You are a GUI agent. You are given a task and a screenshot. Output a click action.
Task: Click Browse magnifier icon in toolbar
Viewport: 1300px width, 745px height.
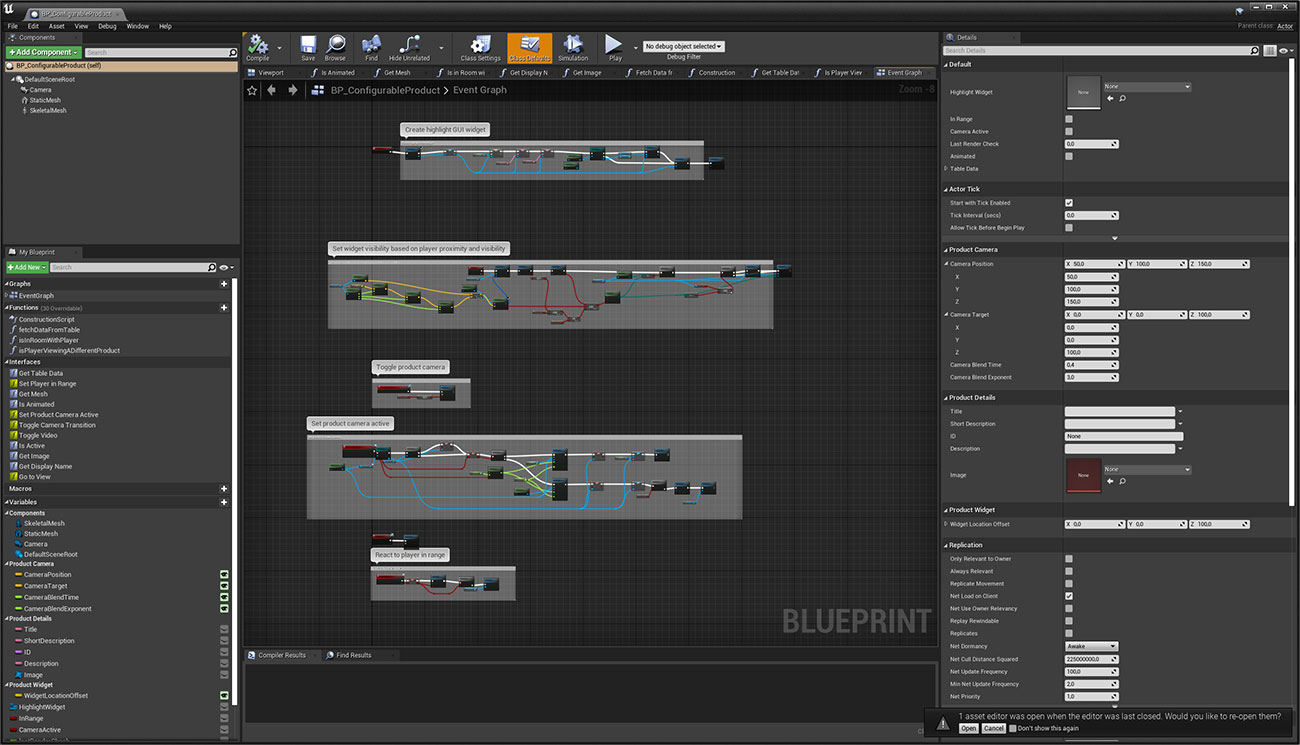pos(335,45)
